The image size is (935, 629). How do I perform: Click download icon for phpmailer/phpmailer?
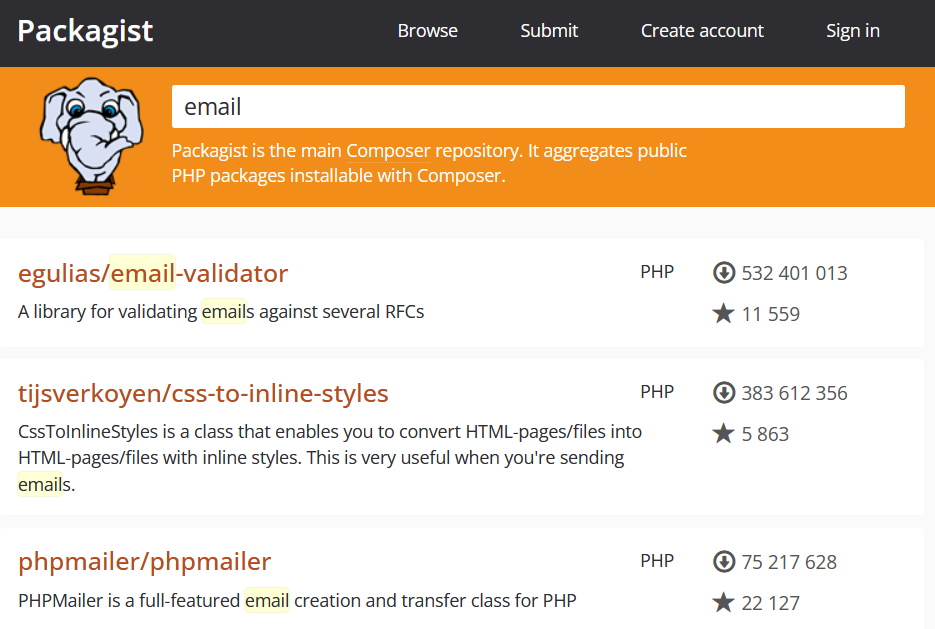[724, 562]
